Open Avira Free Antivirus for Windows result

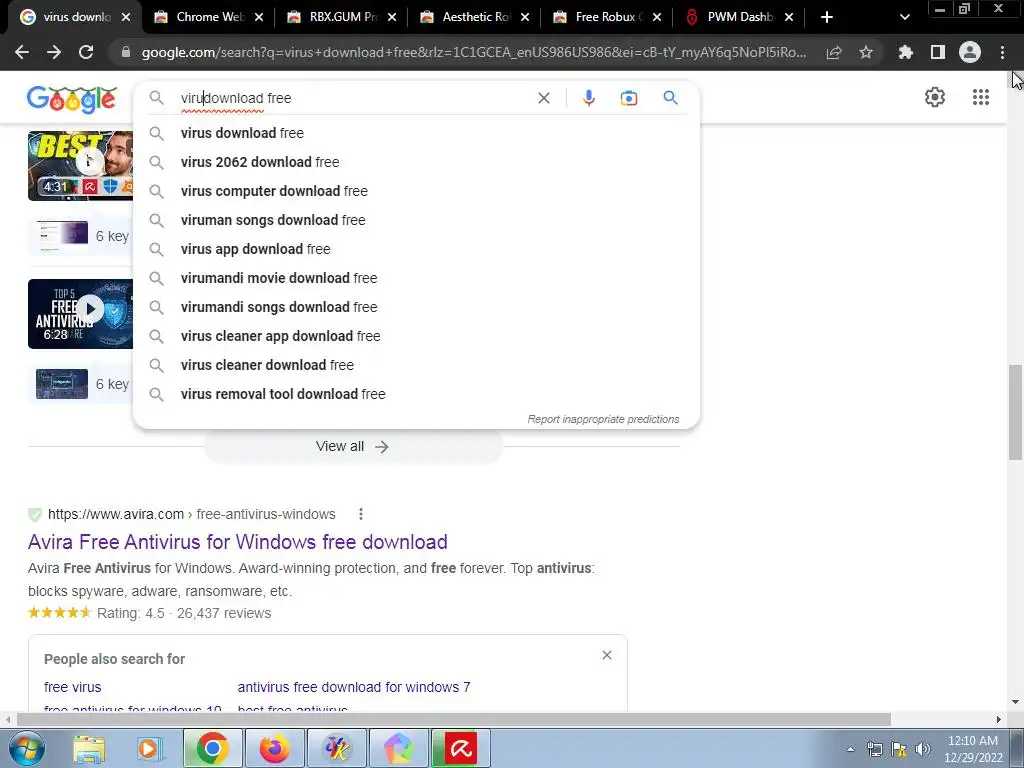click(x=238, y=542)
